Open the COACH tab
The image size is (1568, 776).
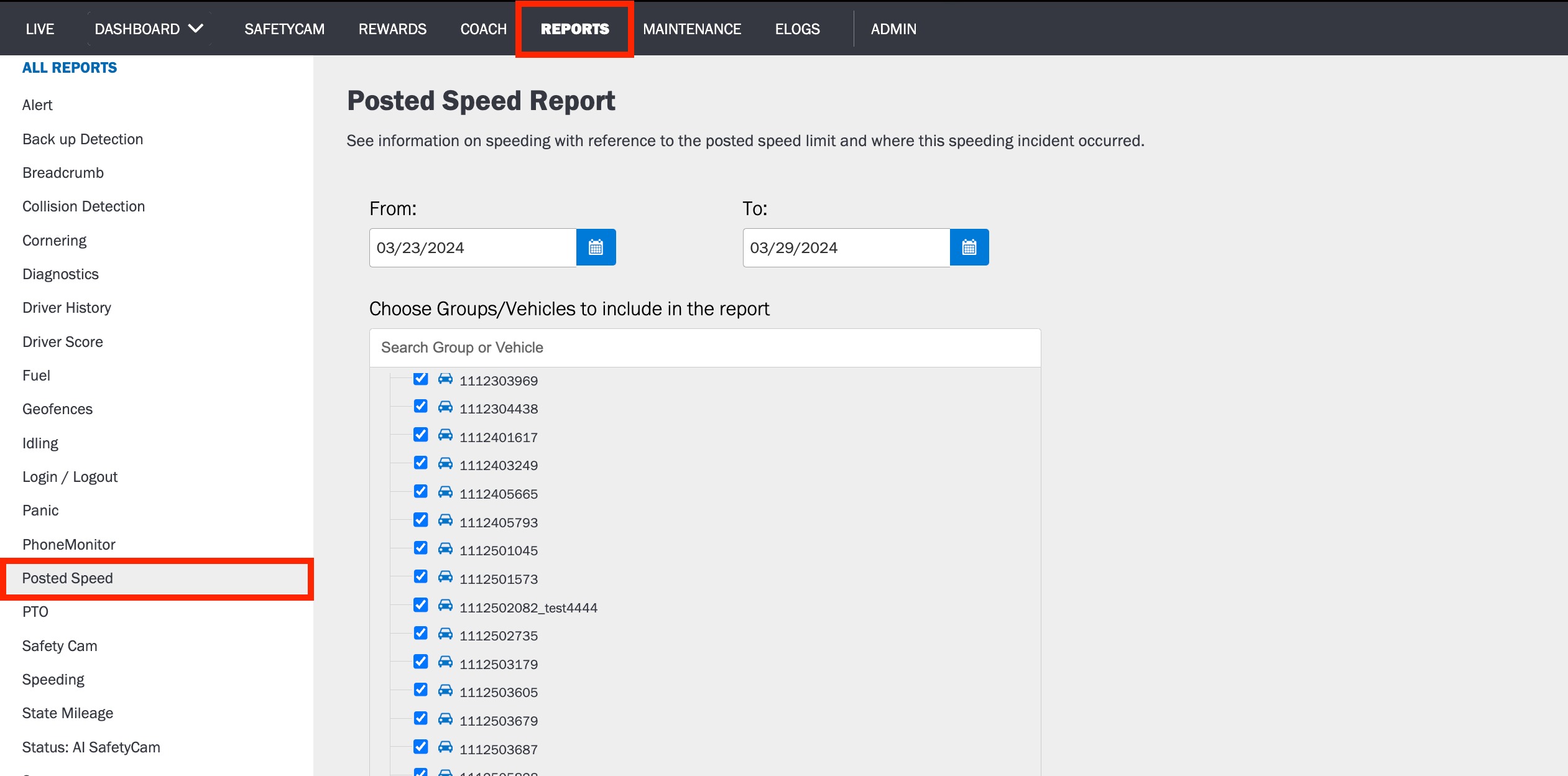click(x=484, y=29)
